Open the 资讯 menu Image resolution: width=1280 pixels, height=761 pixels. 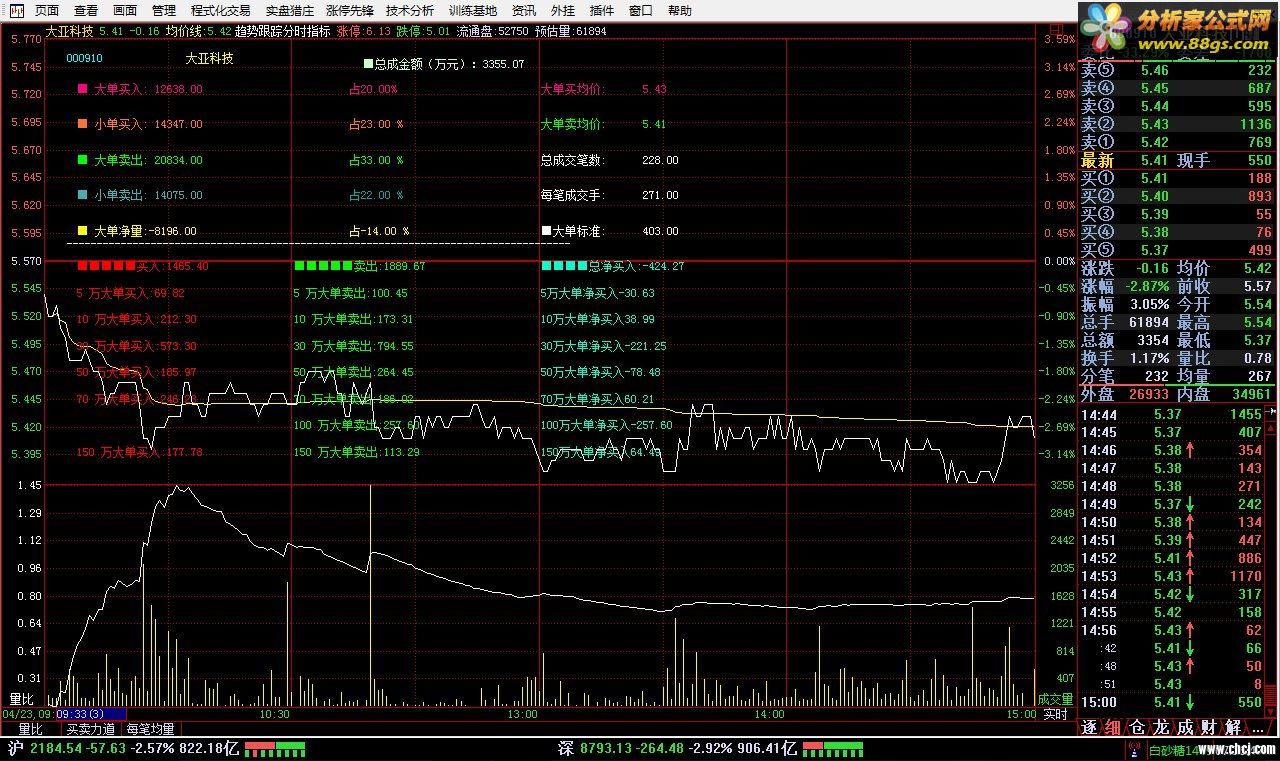pos(523,11)
